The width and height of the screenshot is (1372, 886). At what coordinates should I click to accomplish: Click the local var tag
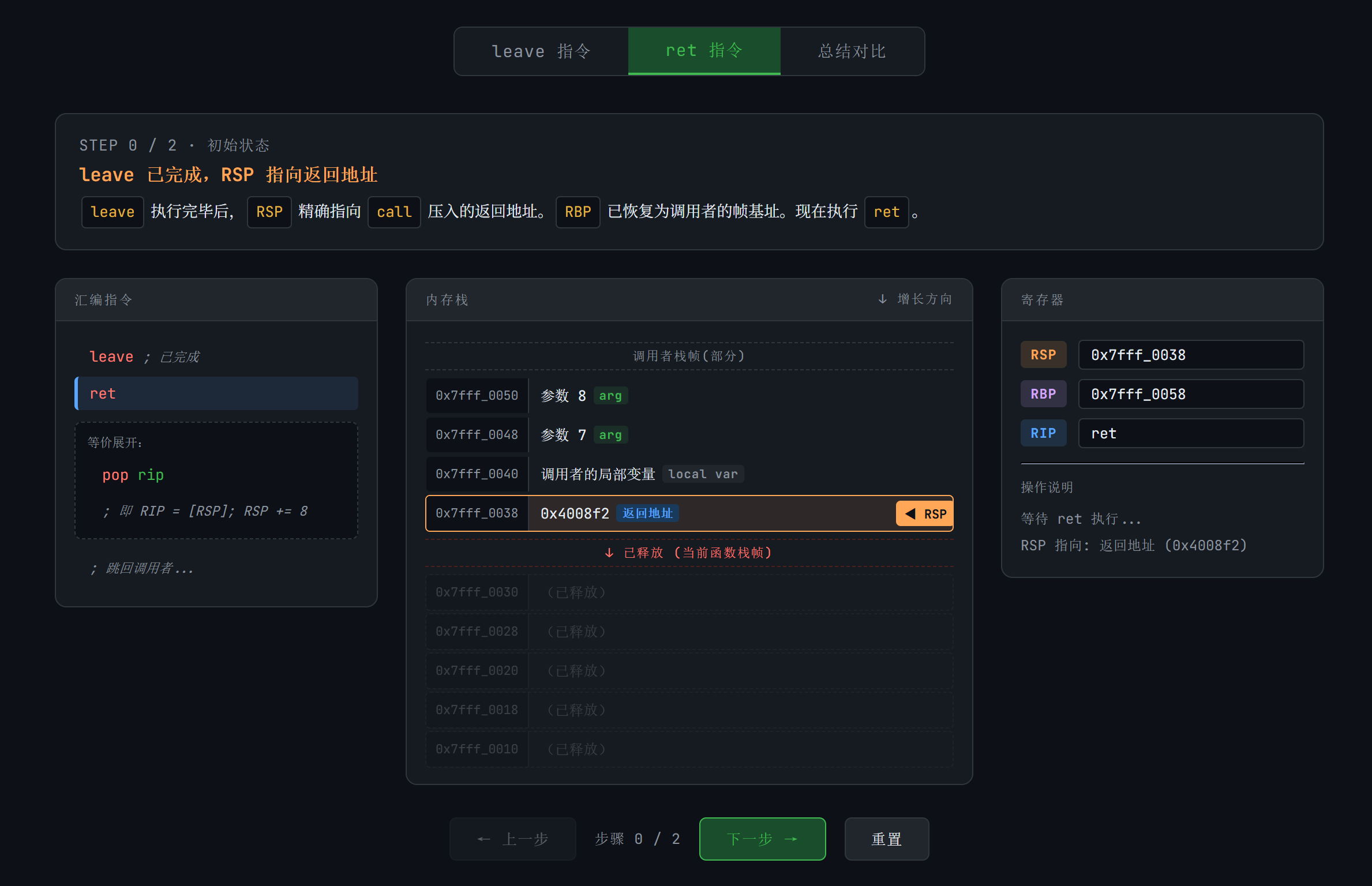703,474
